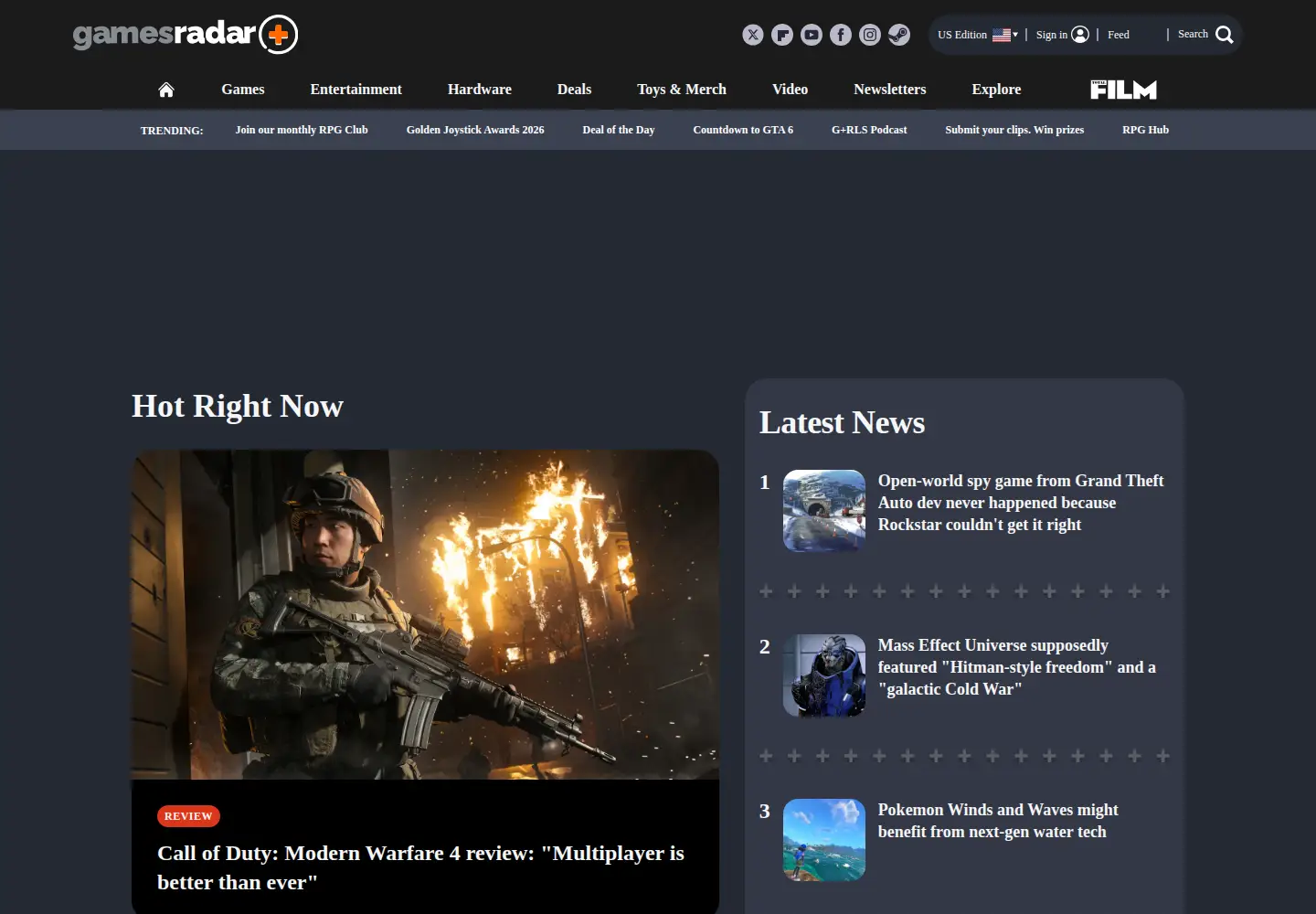Expand the US Edition dropdown

978,35
